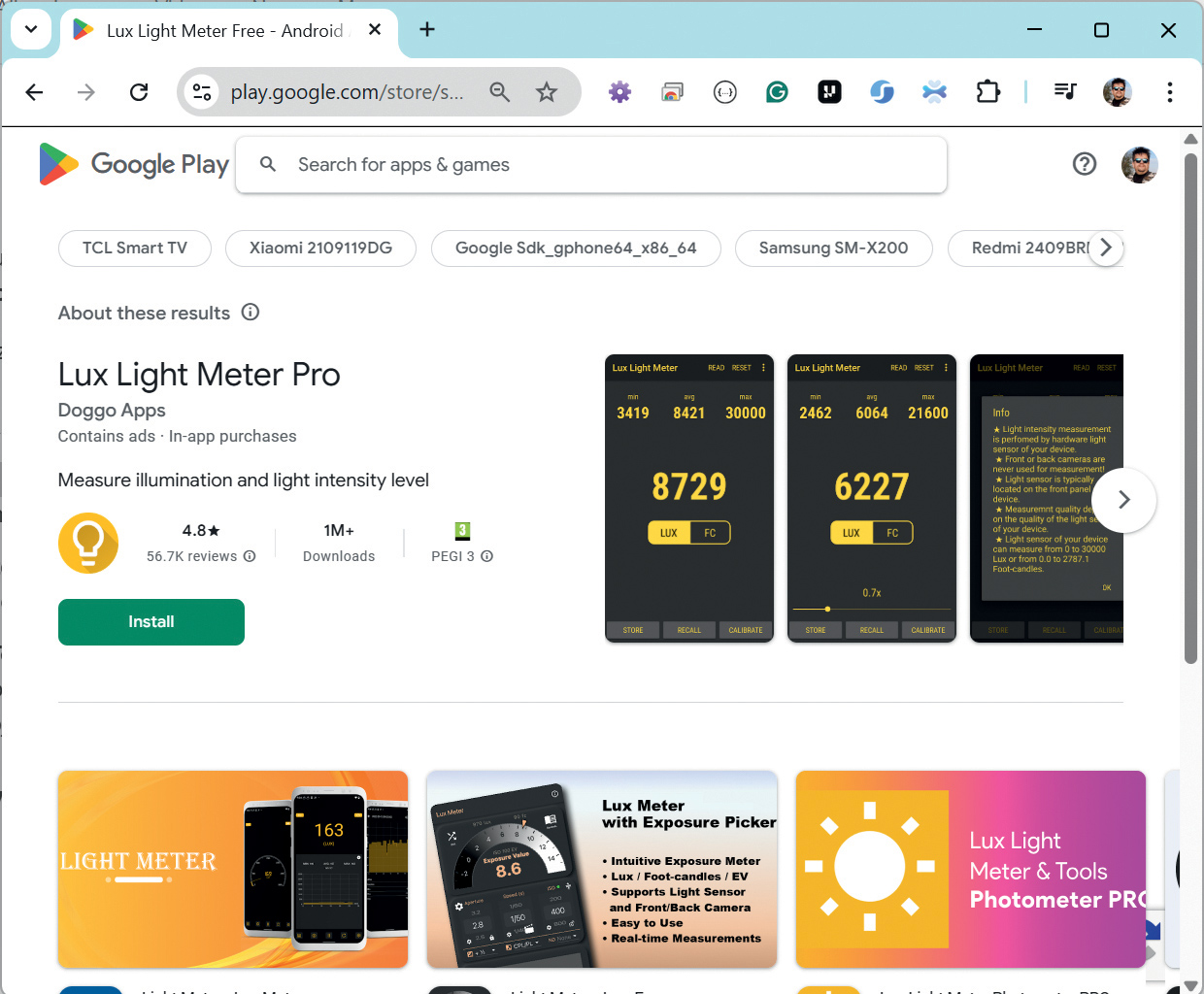This screenshot has height=994, width=1204.
Task: Open the Extensions puzzle piece menu
Action: tap(987, 92)
